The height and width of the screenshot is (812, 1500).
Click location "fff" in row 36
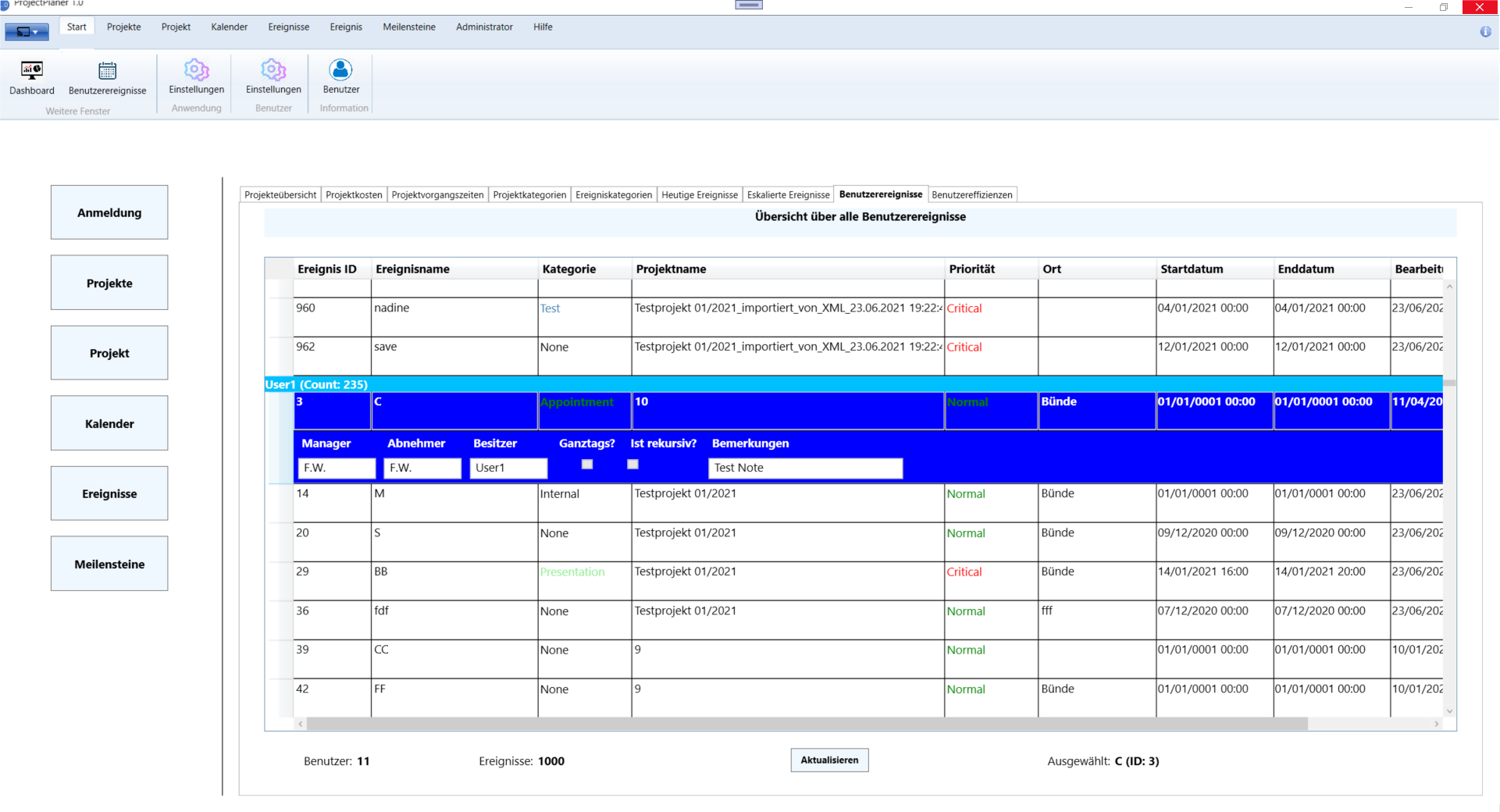pos(1047,611)
